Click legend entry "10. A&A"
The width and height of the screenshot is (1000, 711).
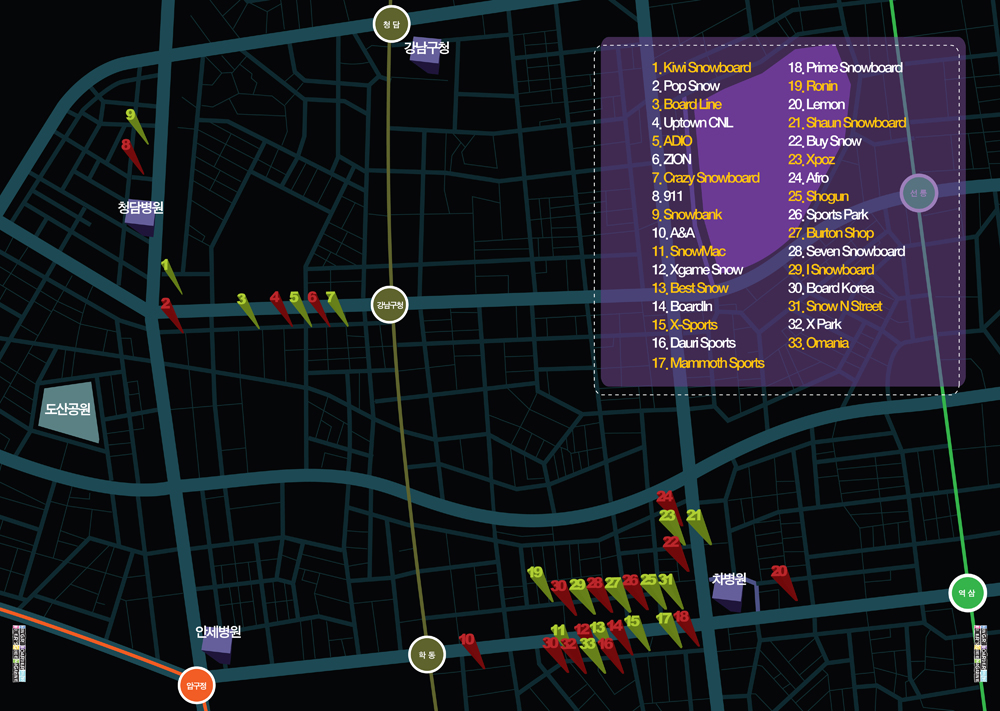click(x=673, y=233)
